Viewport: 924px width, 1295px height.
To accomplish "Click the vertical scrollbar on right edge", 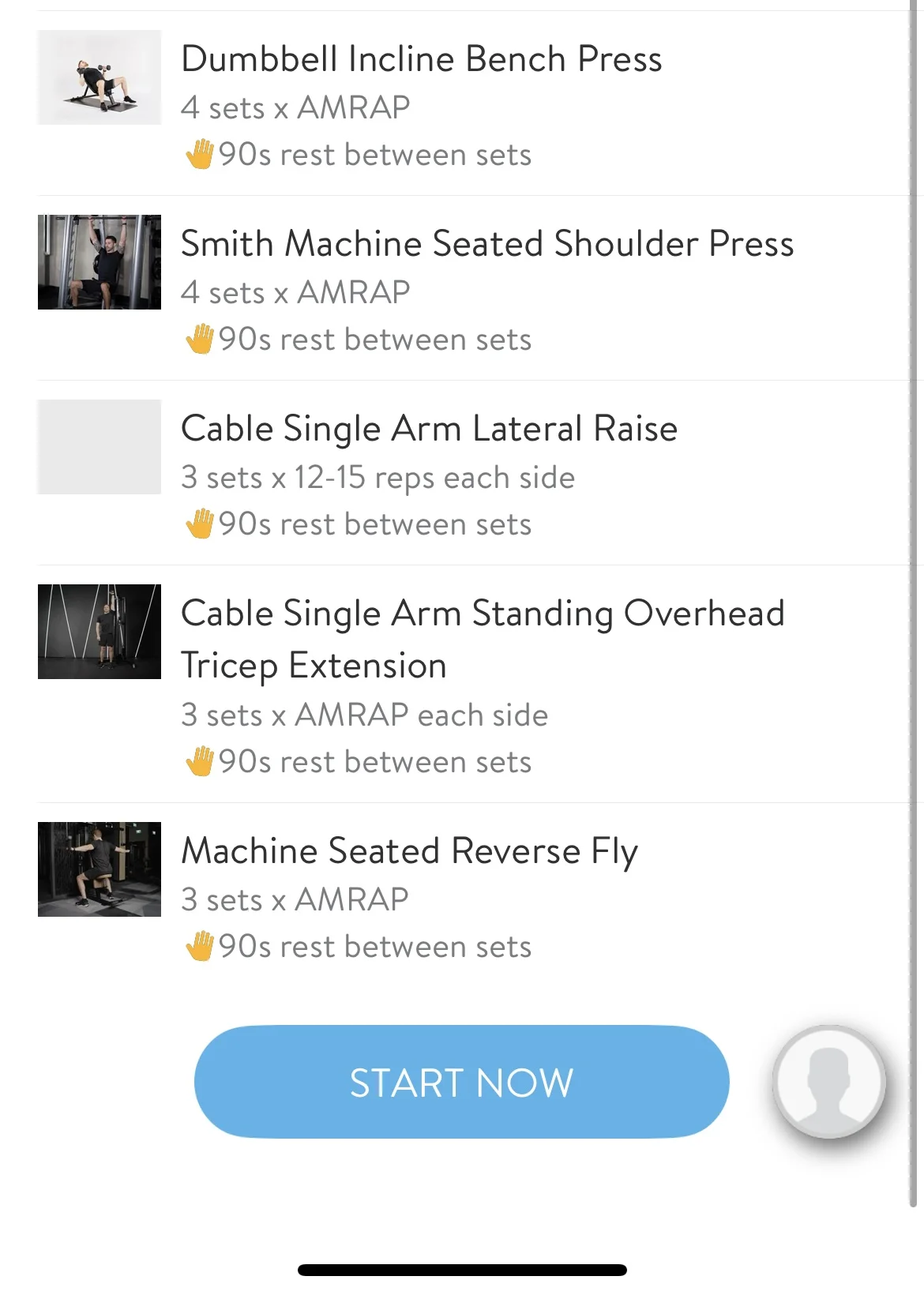I will pos(913,600).
